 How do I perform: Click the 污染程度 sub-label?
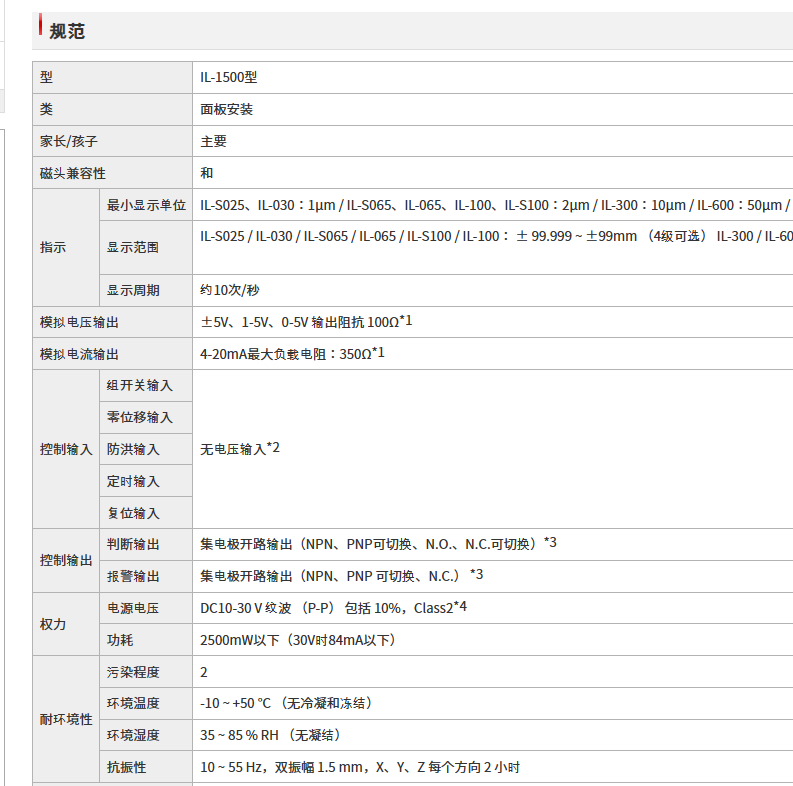pyautogui.click(x=133, y=672)
